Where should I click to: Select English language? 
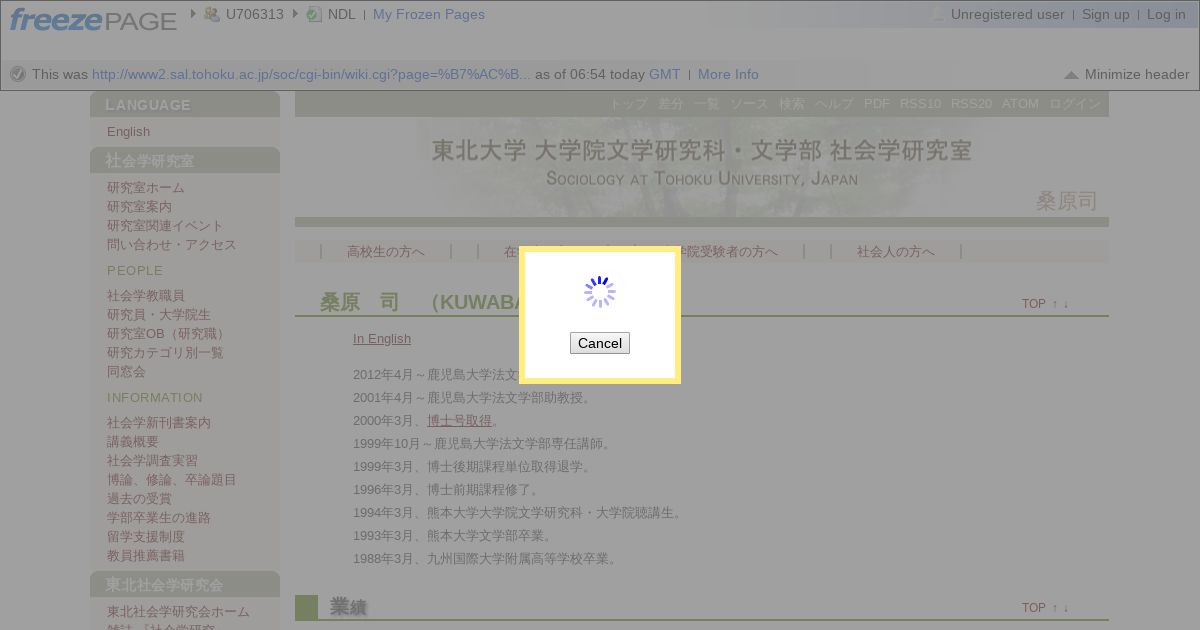(128, 131)
